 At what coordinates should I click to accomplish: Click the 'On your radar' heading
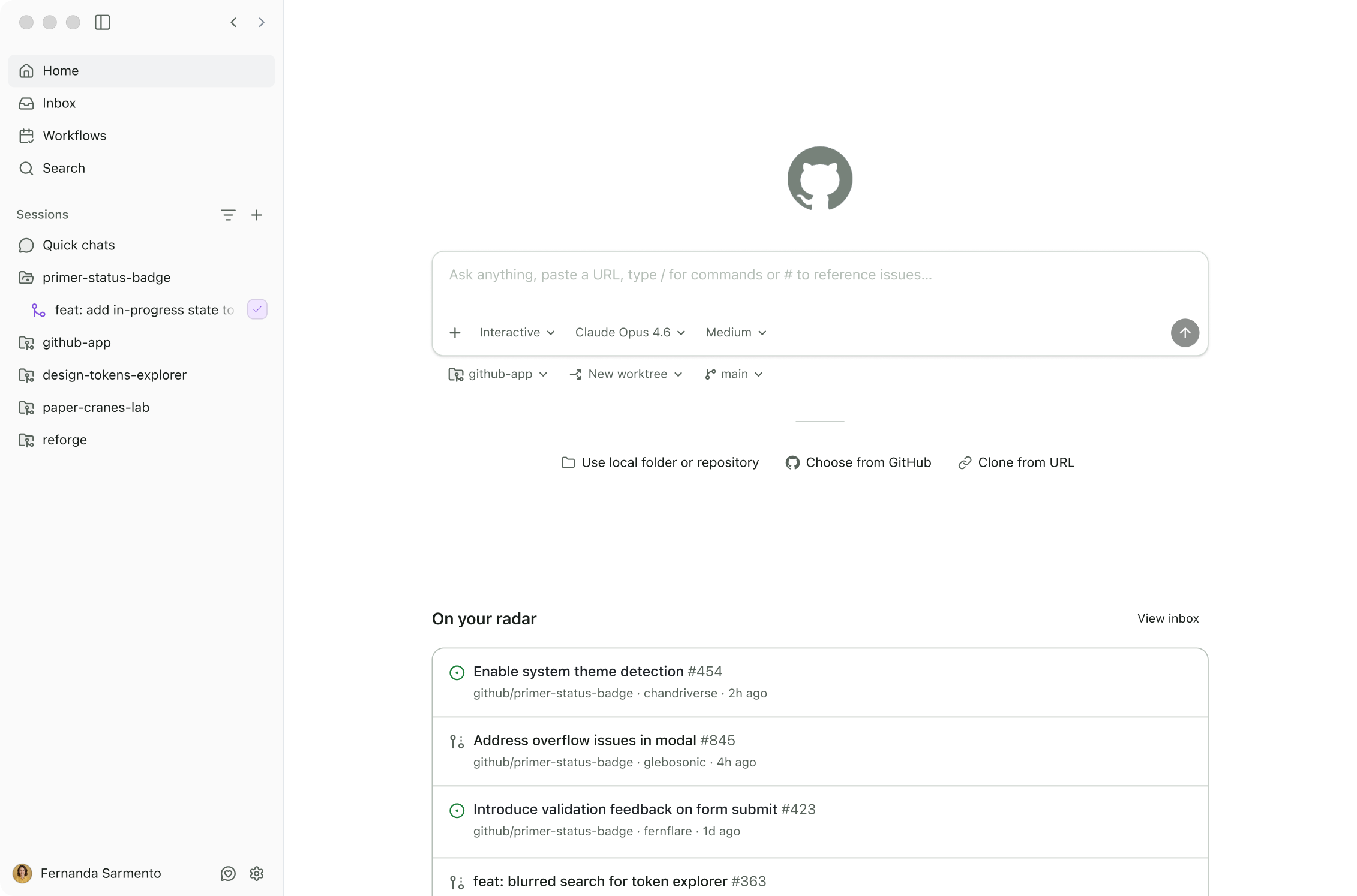pos(484,619)
